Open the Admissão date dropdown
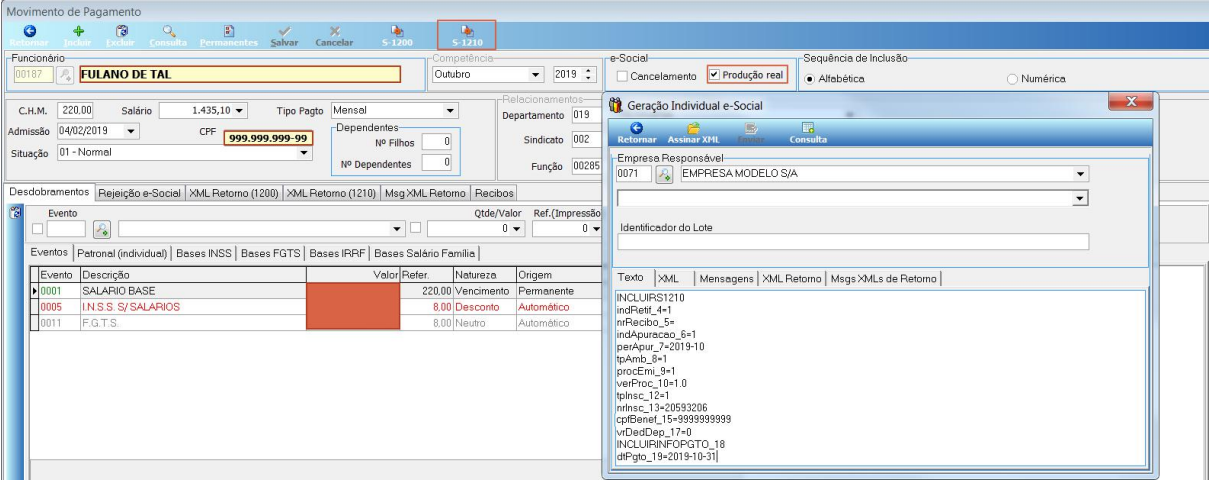1211x480 pixels. [x=133, y=131]
